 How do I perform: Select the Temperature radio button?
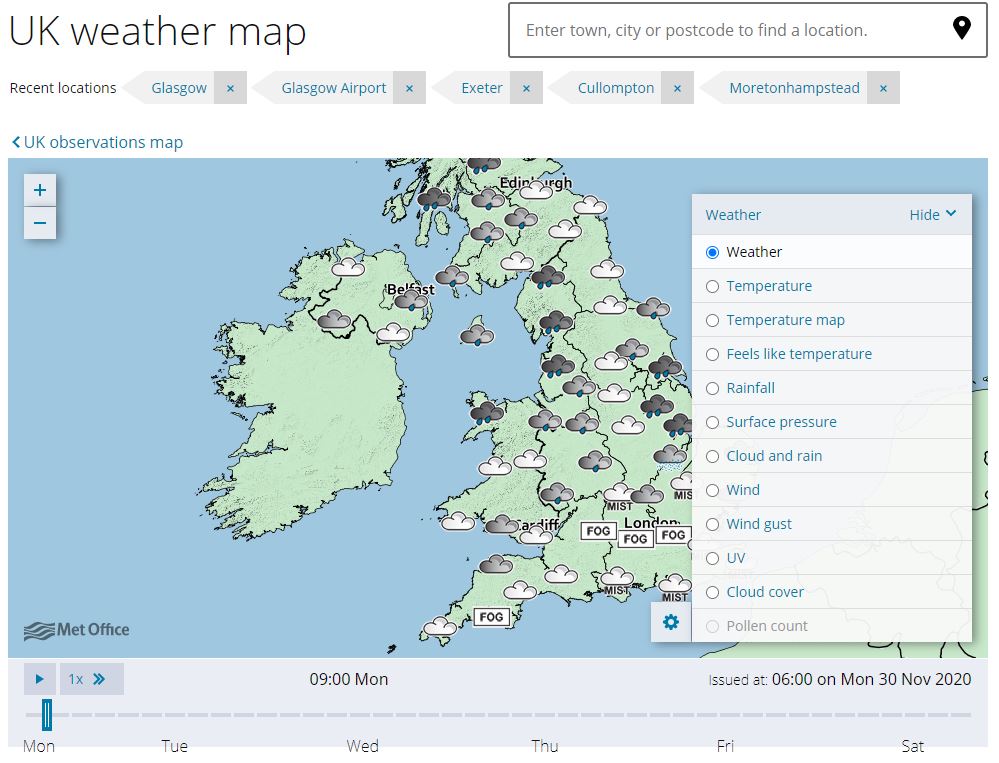pyautogui.click(x=711, y=286)
